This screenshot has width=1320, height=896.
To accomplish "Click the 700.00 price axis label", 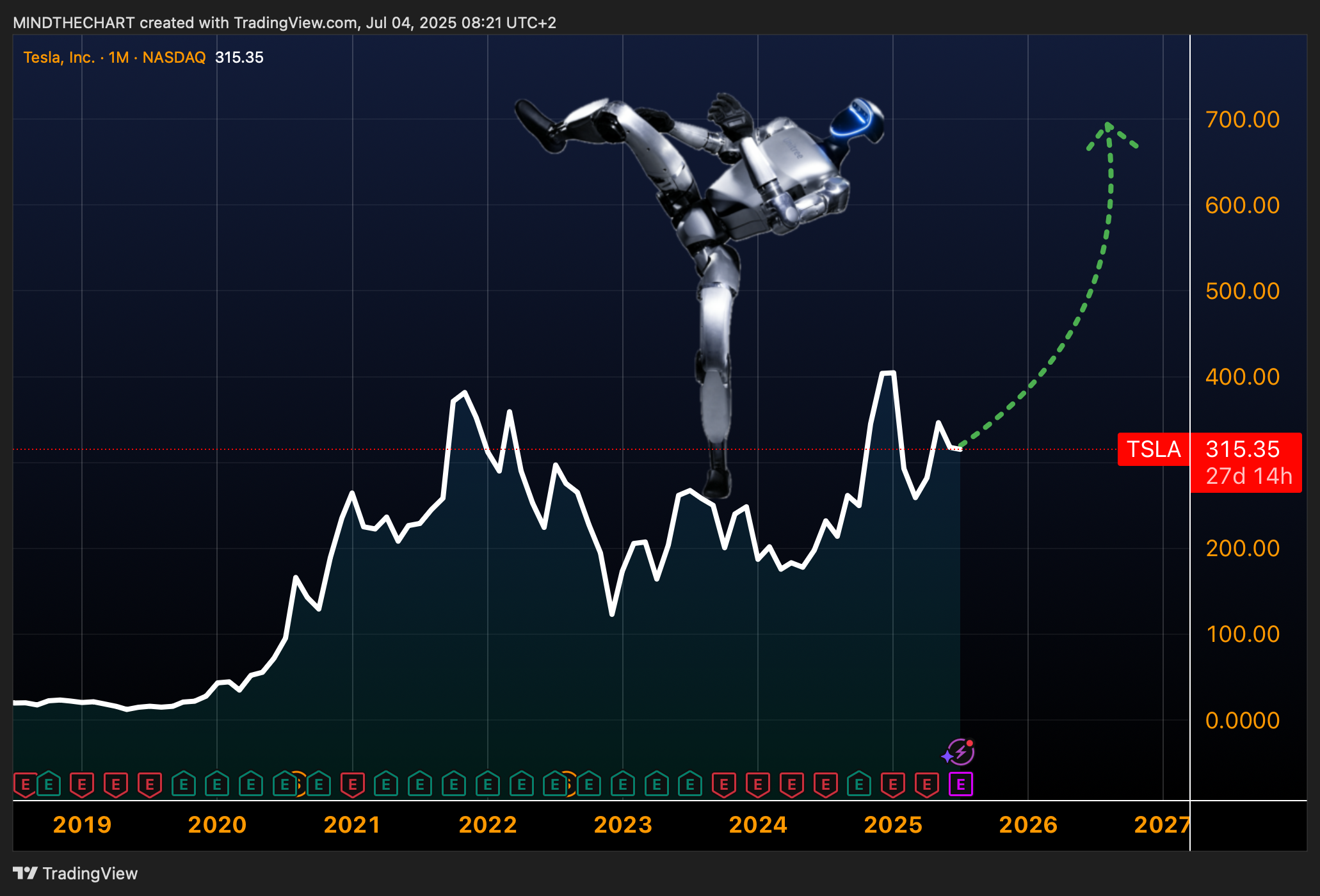I will coord(1243,120).
